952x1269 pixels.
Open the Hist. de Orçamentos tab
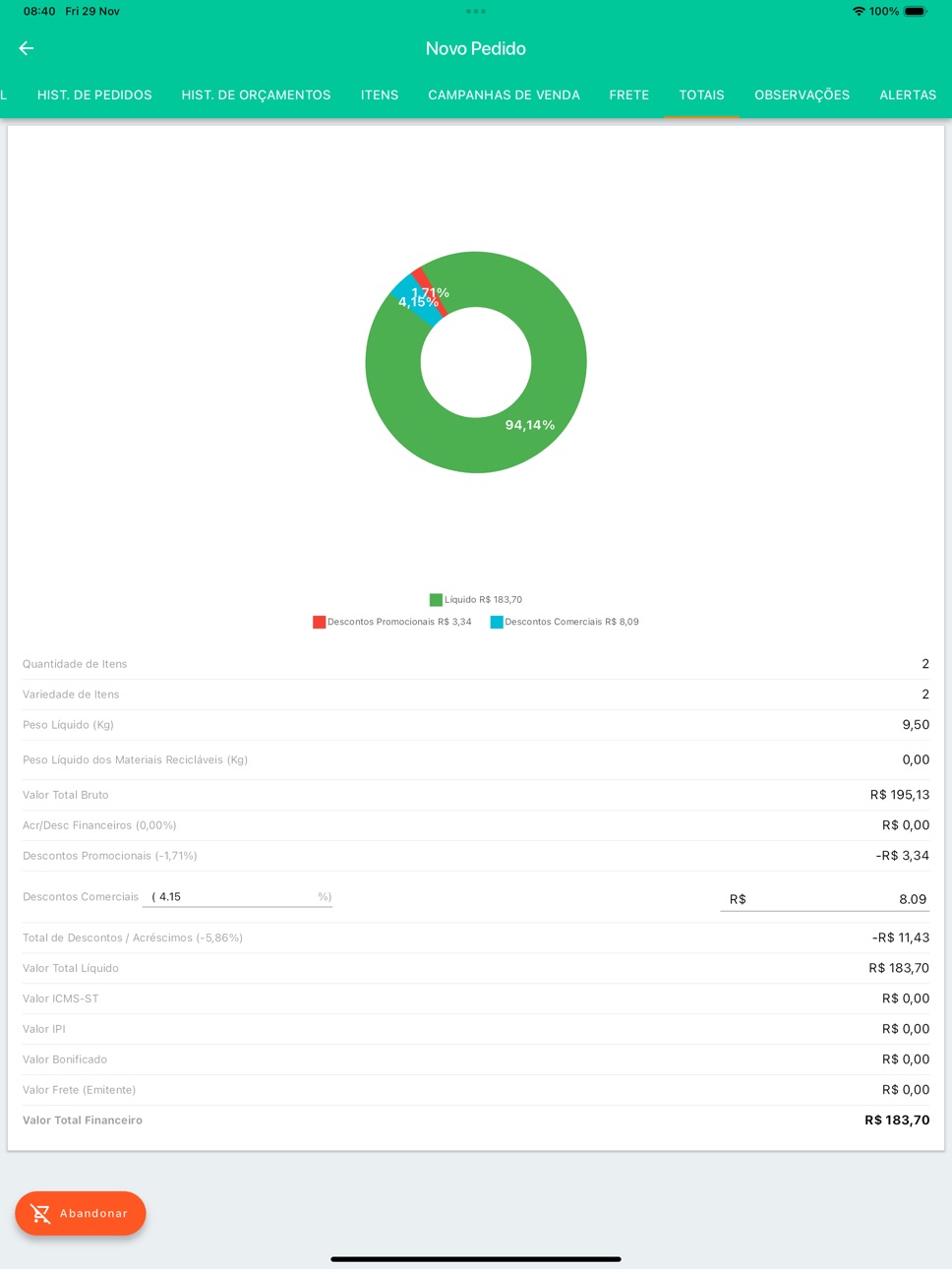(256, 95)
